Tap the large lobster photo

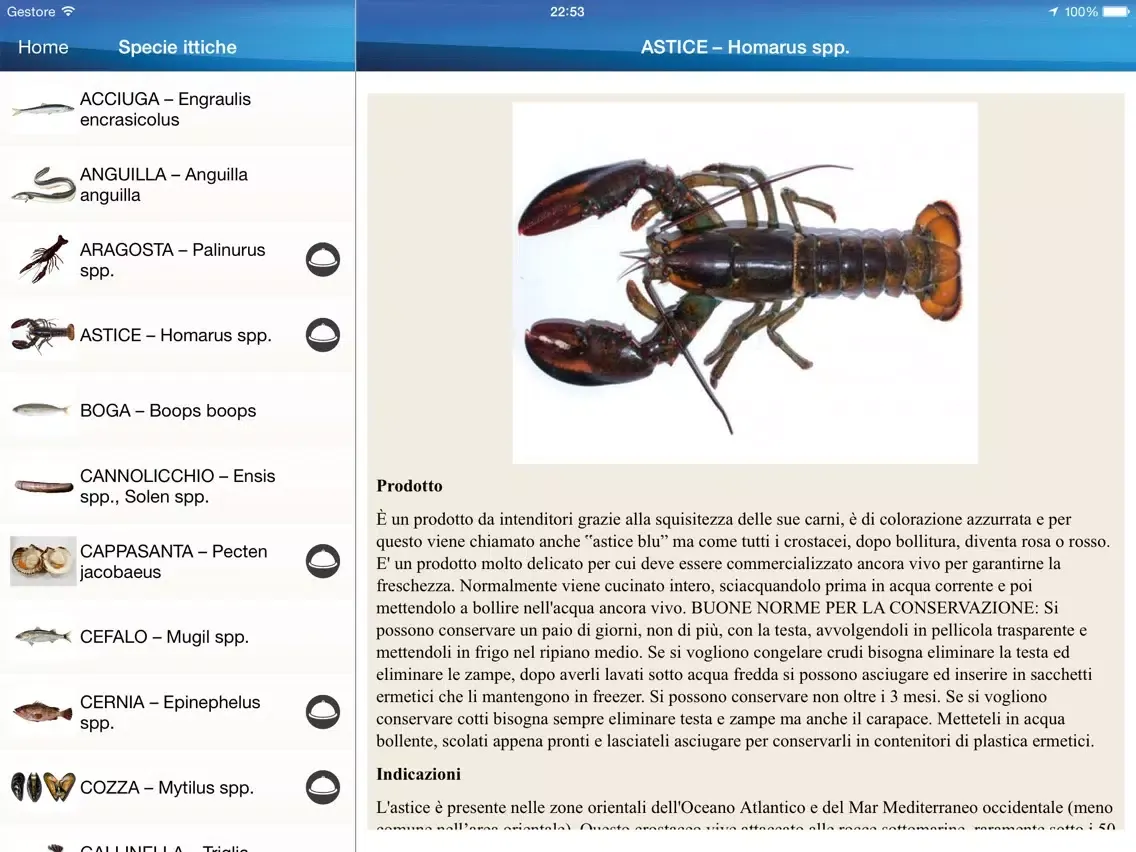(745, 283)
